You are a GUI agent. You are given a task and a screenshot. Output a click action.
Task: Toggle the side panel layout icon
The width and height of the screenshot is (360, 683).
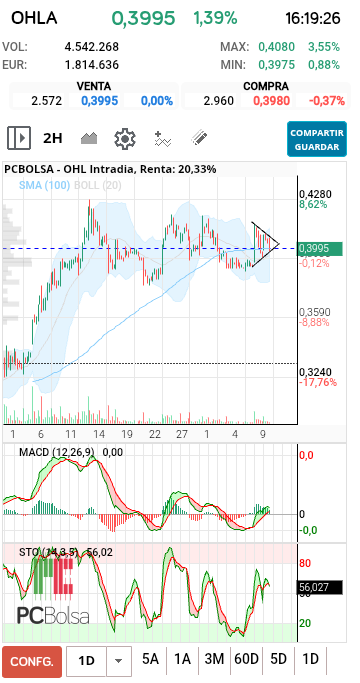[x=19, y=138]
